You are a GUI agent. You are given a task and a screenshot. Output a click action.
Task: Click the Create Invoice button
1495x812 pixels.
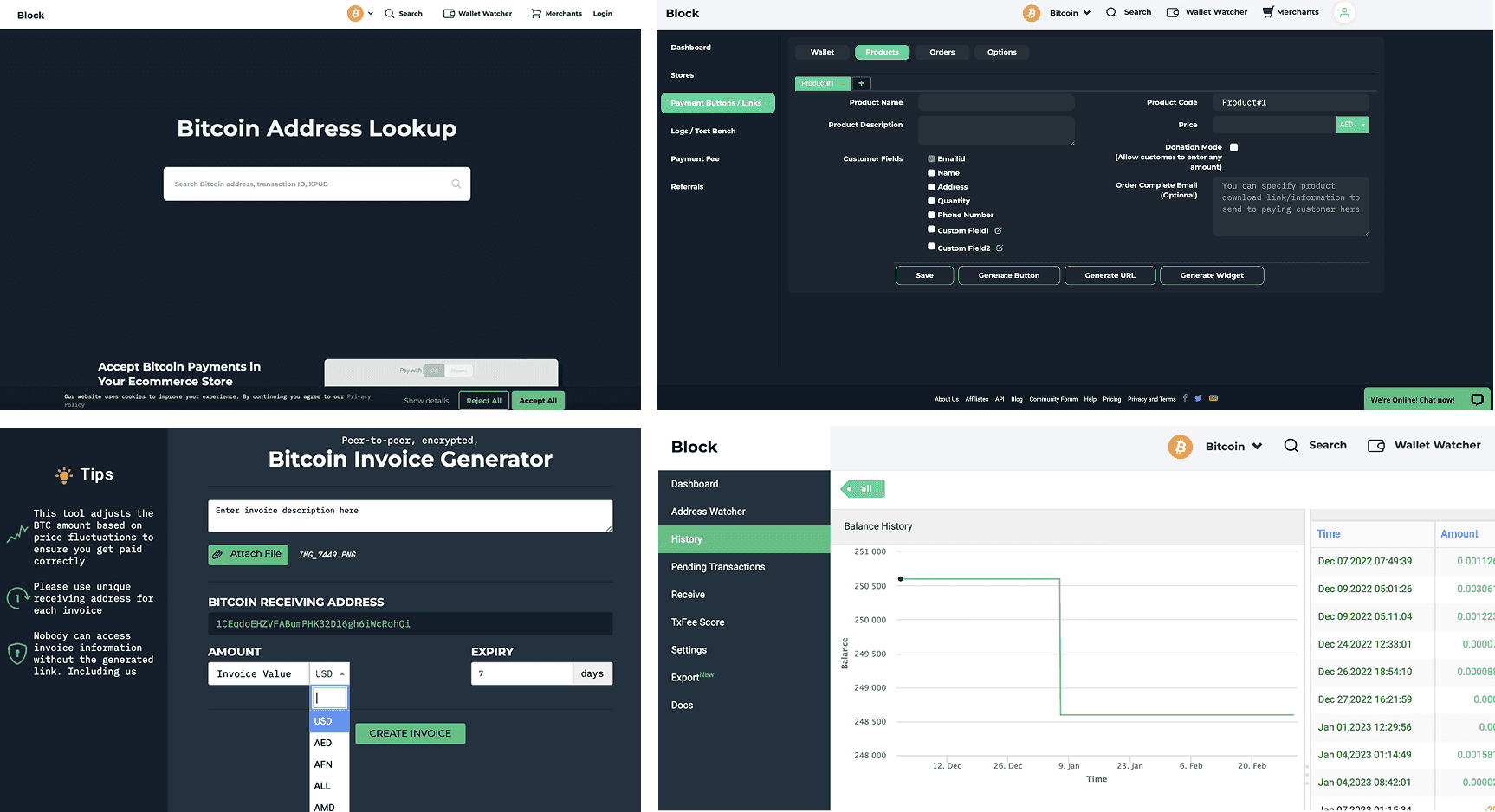click(x=410, y=733)
